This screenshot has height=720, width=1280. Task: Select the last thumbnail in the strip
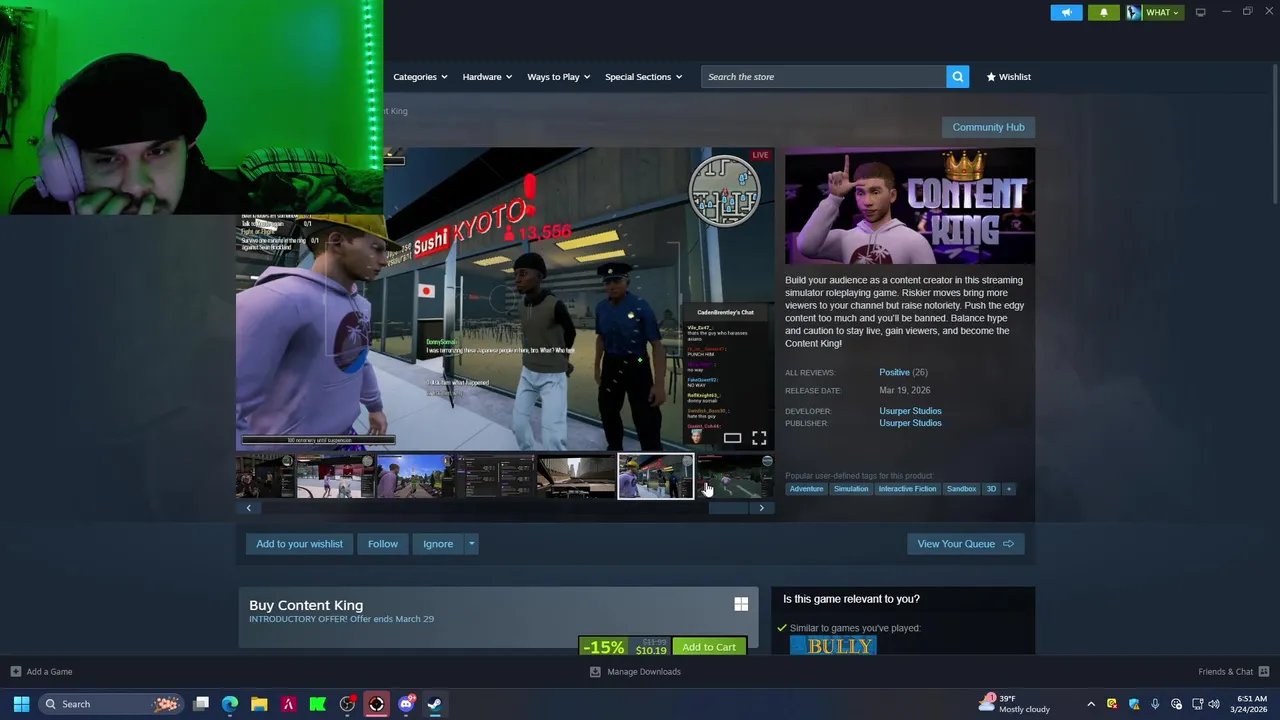coord(735,476)
